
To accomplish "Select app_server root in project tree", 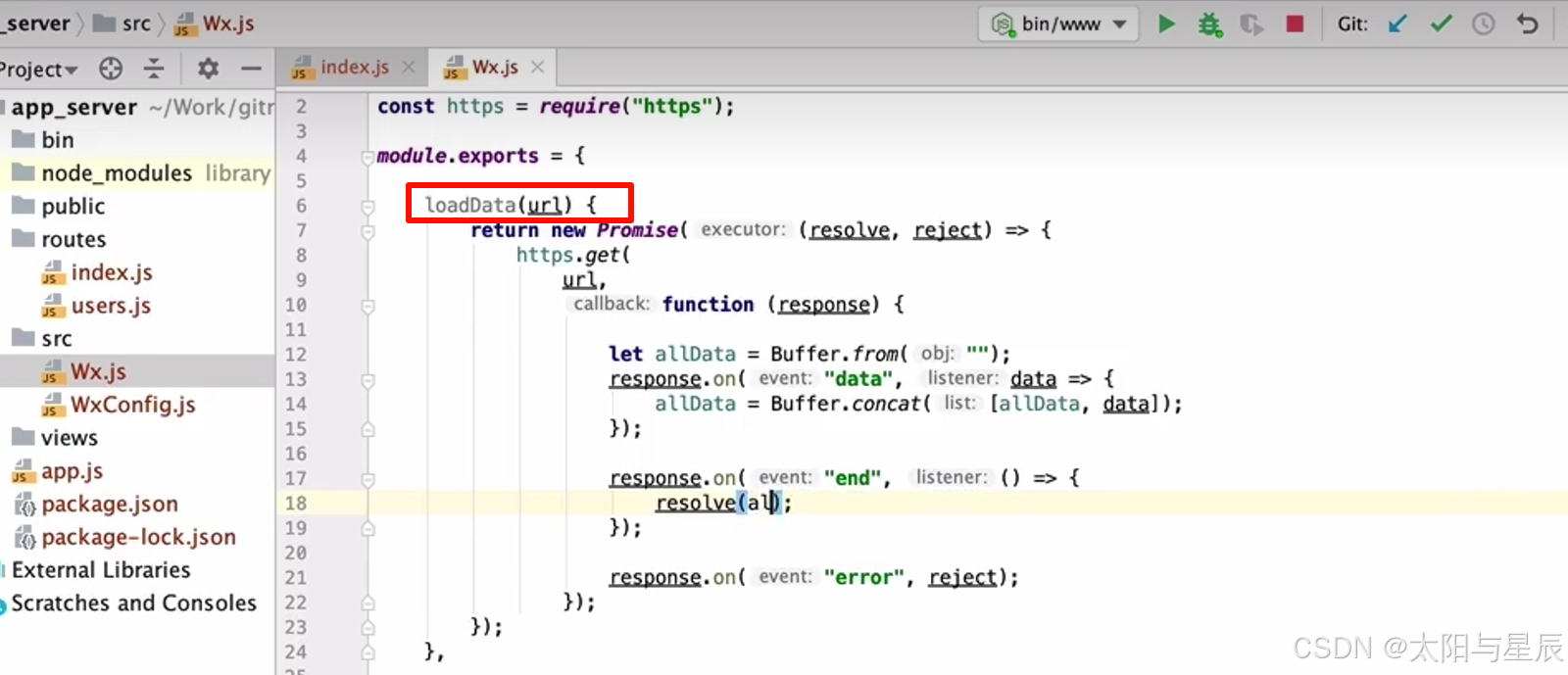I will 73,107.
